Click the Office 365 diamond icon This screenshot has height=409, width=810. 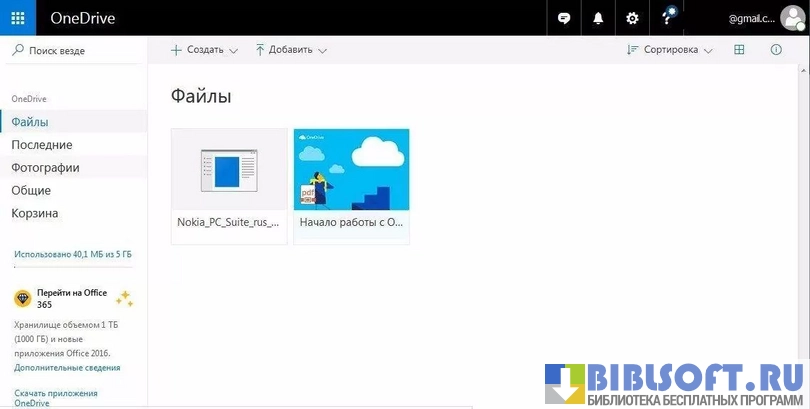(22, 298)
